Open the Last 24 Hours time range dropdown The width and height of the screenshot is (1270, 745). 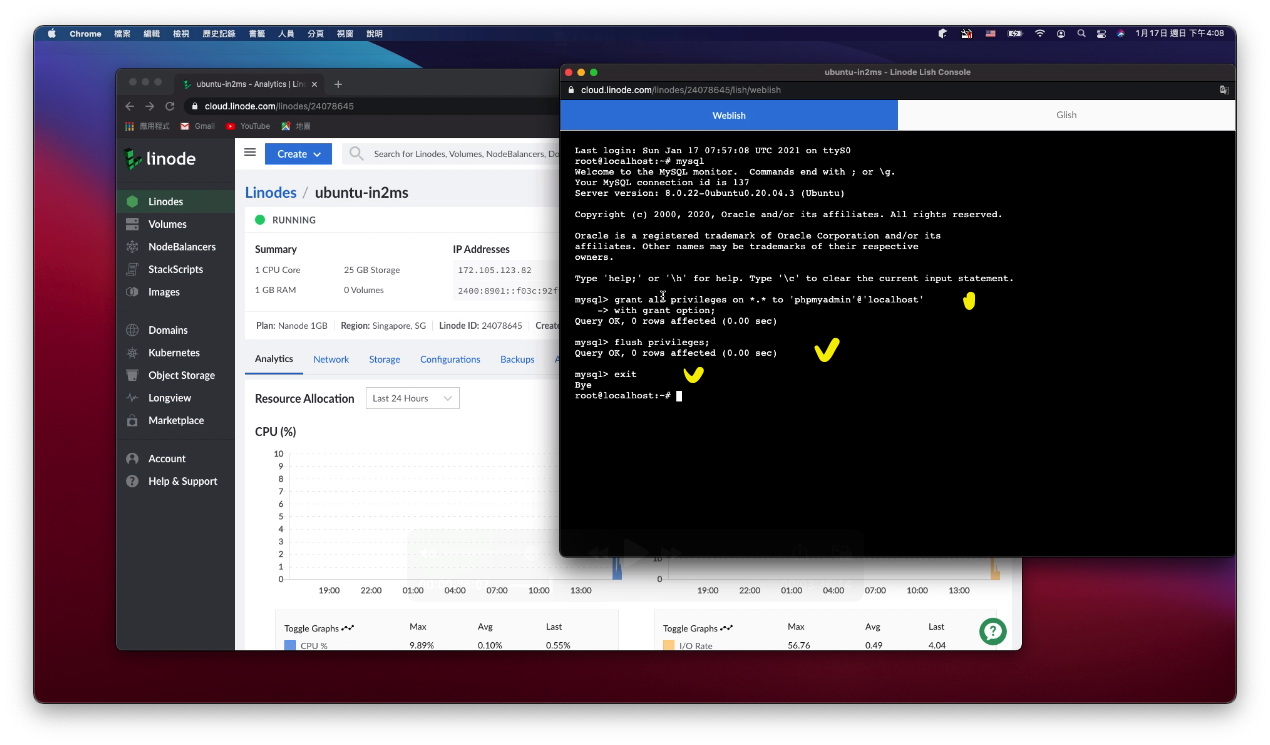click(413, 398)
